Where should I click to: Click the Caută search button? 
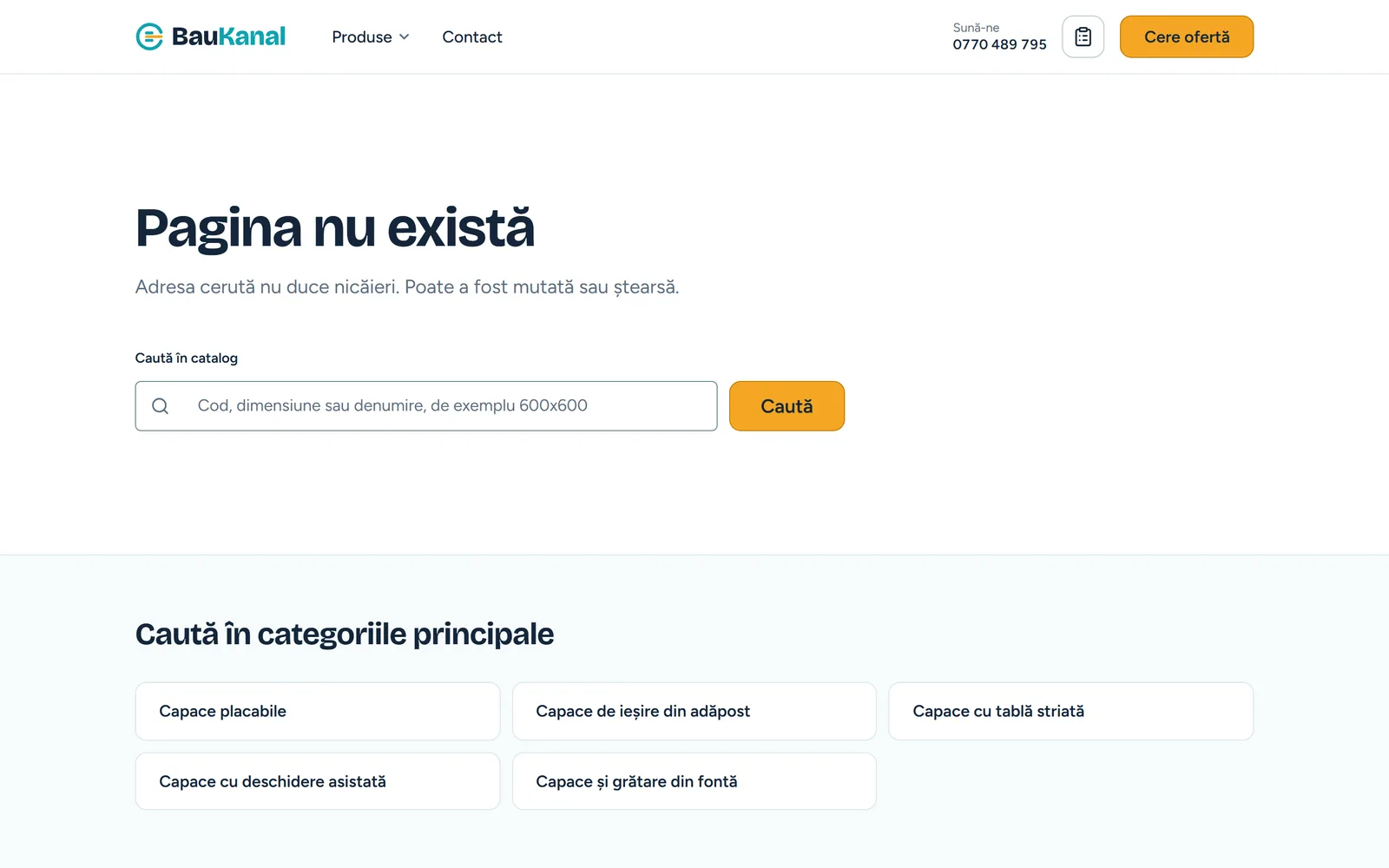(787, 406)
